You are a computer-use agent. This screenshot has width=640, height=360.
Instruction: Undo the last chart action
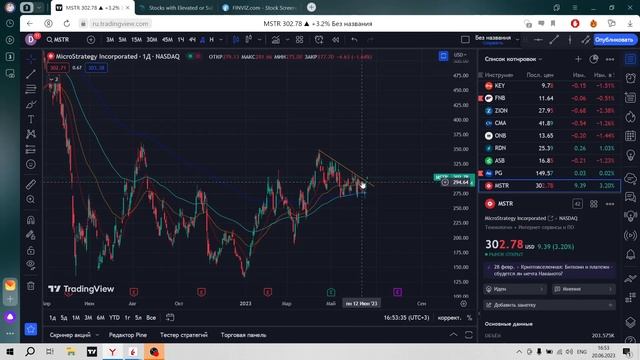click(354, 40)
